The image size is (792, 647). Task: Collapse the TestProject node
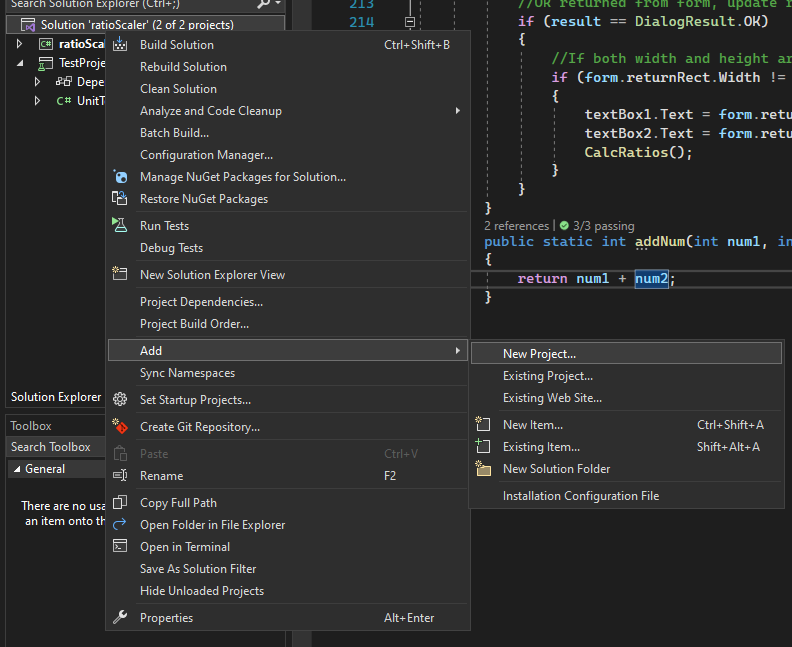[x=20, y=63]
